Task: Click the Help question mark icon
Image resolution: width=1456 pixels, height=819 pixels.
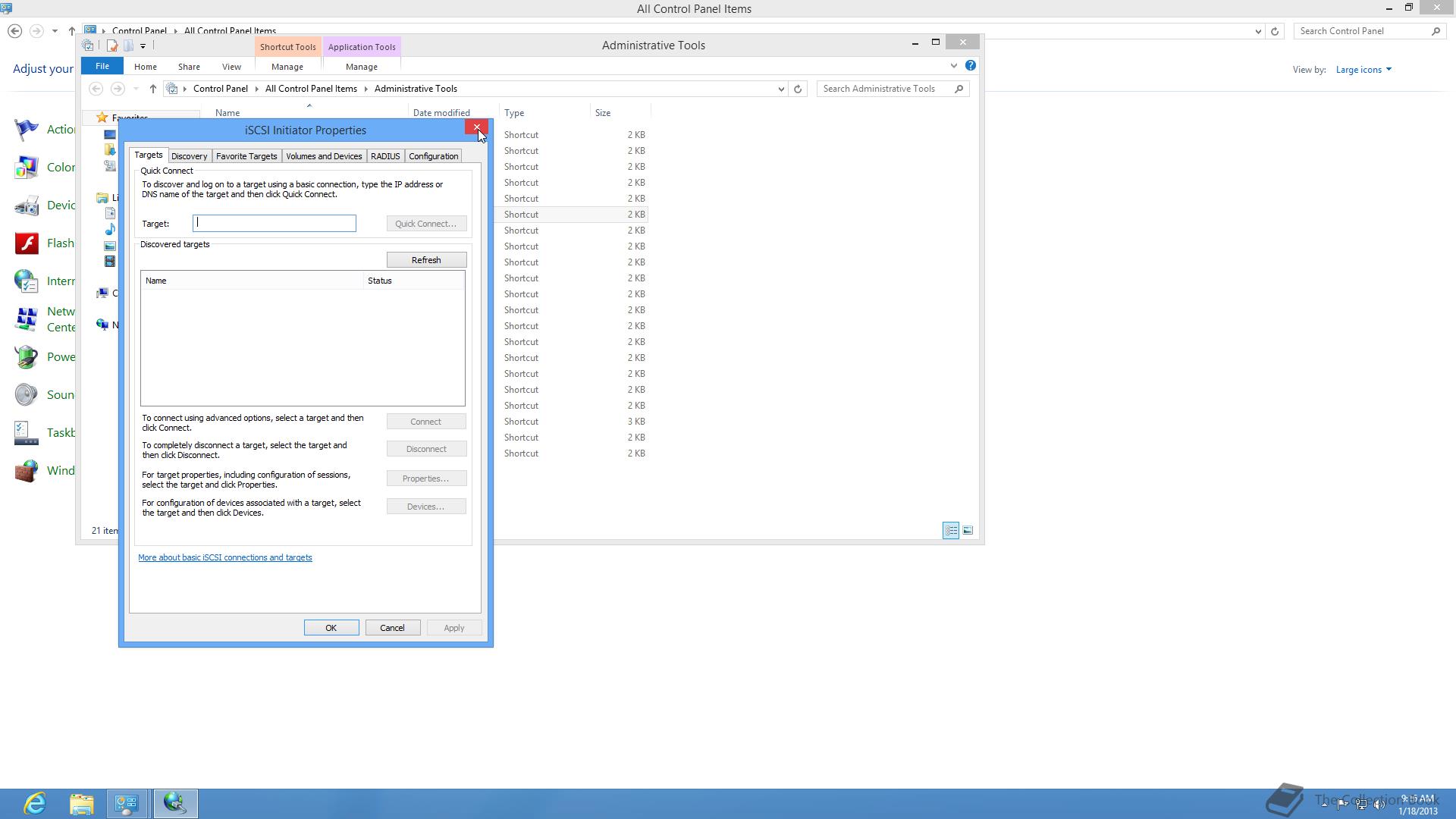Action: tap(970, 66)
